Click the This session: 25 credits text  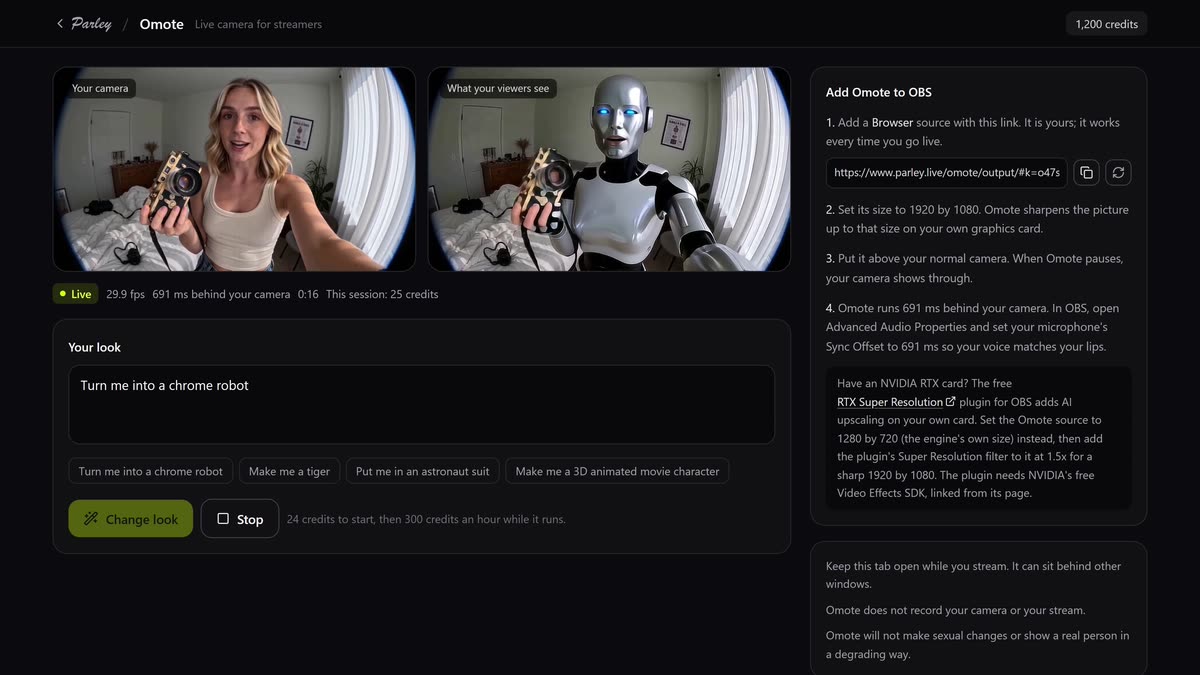[x=382, y=294]
